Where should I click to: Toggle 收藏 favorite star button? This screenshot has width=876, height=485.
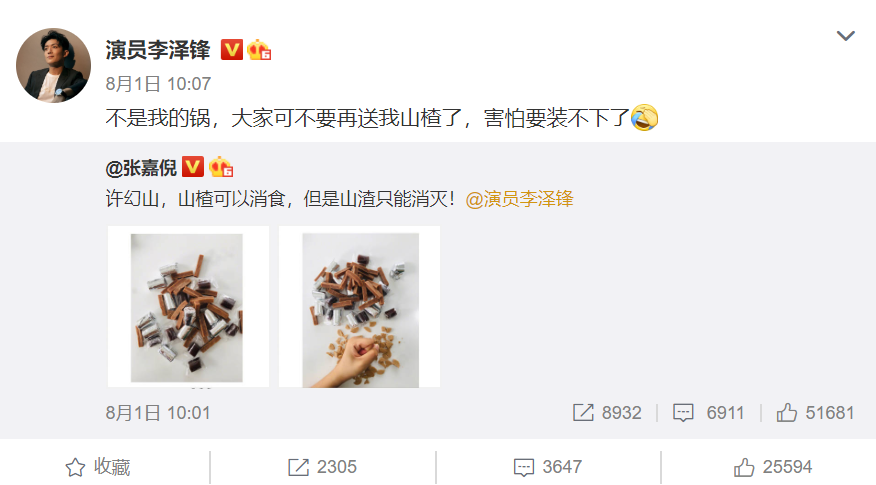pos(98,467)
